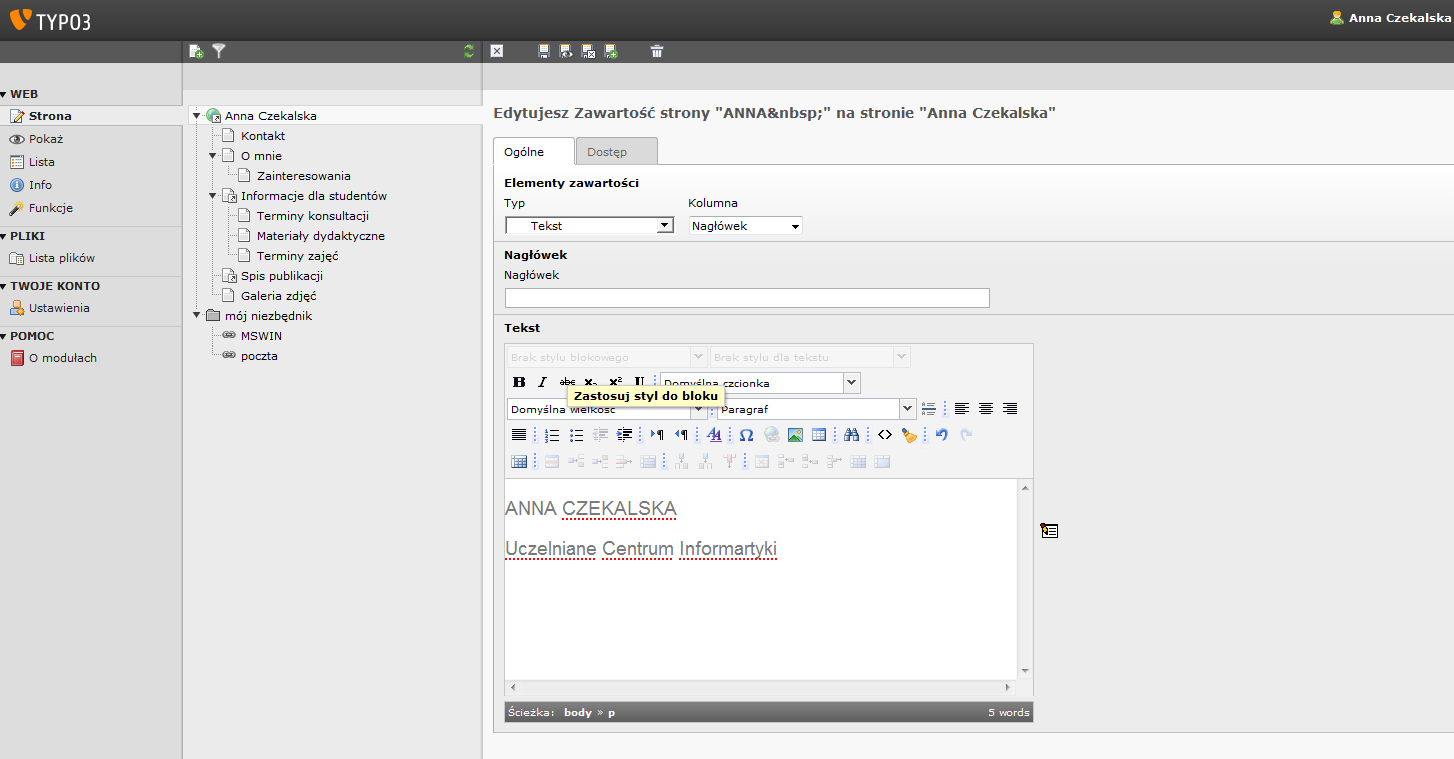Screen dimensions: 1454x759
Task: Collapse Informacje dla studentów tree node
Action: [x=213, y=196]
